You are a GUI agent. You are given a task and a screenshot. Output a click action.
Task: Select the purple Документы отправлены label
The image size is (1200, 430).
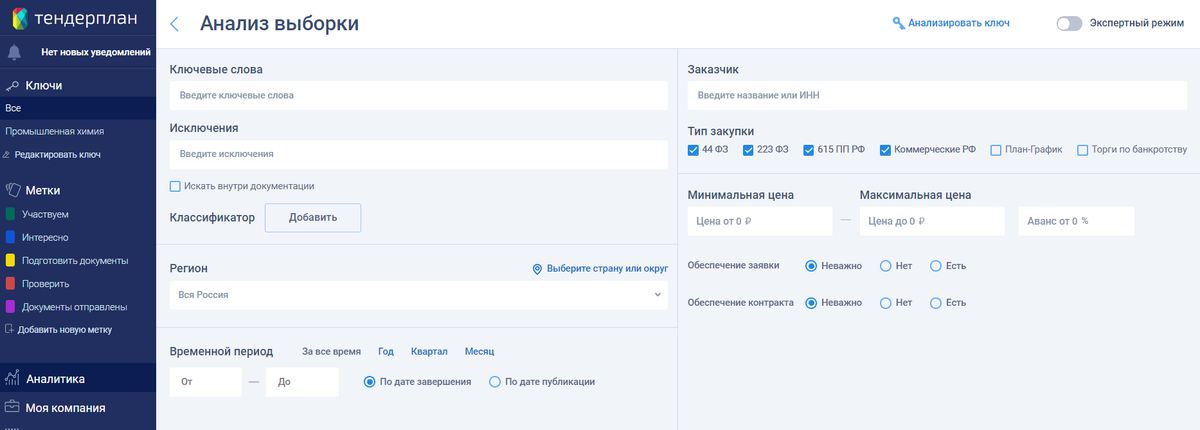tap(10, 306)
